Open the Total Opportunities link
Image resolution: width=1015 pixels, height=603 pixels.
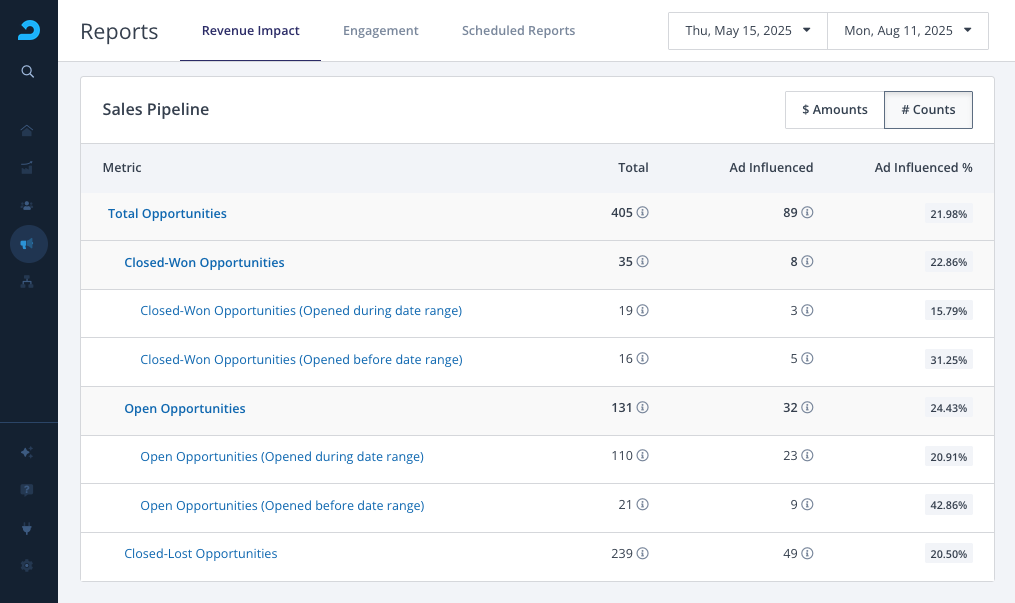pyautogui.click(x=167, y=214)
